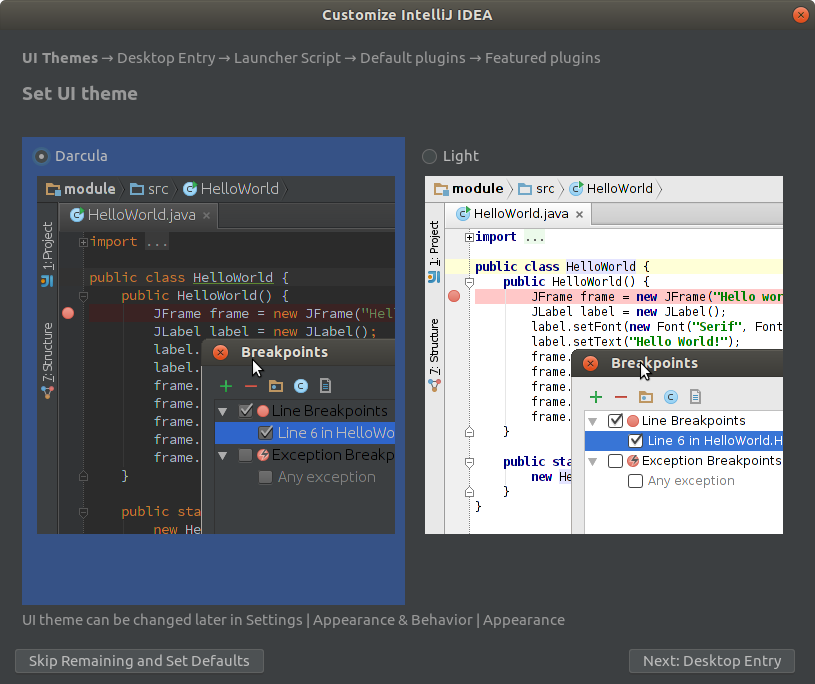The image size is (815, 684).
Task: Select the Light theme radio button
Action: (430, 155)
